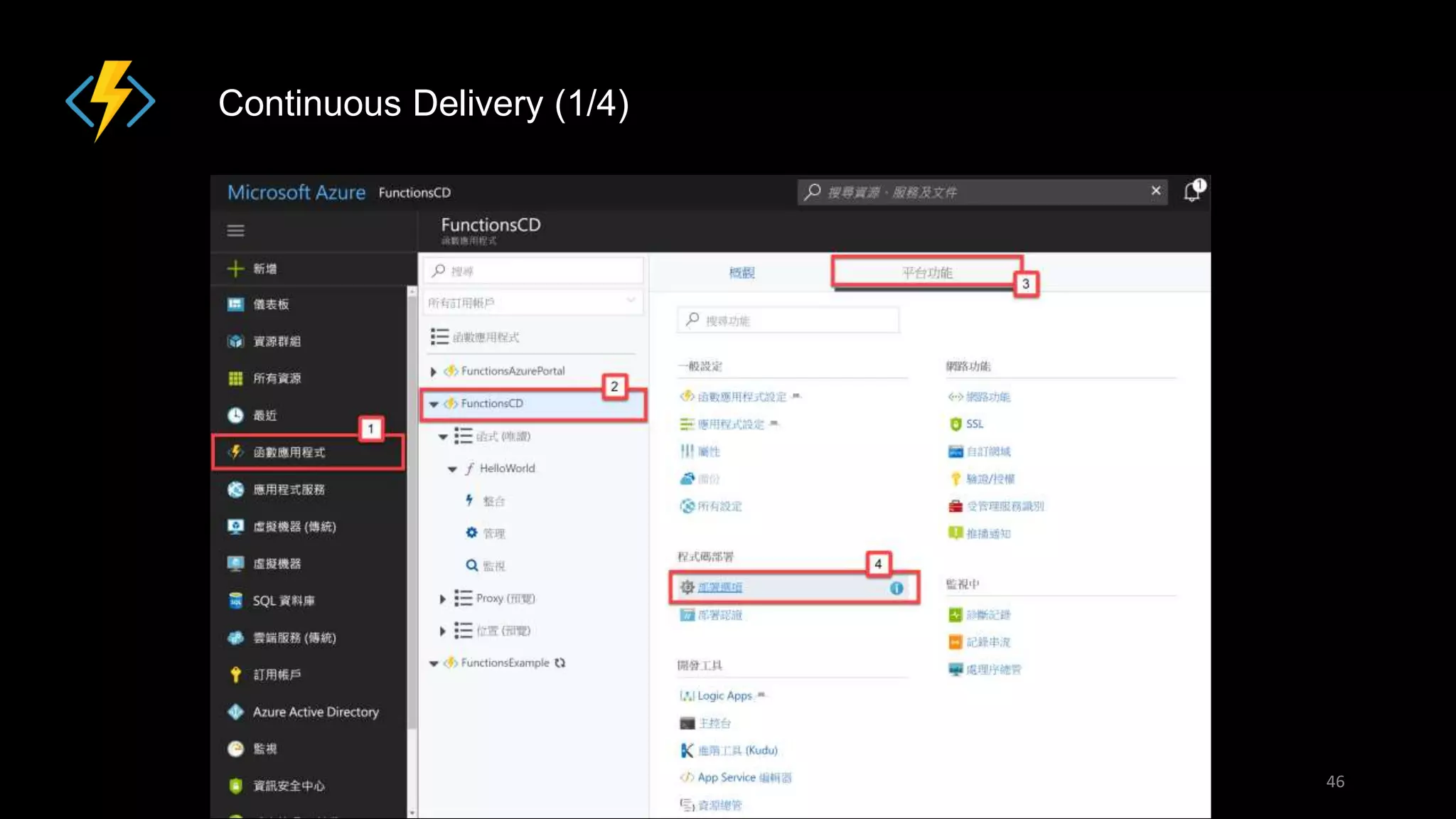
Task: Click refresh icon beside FunctionsExample
Action: point(560,663)
